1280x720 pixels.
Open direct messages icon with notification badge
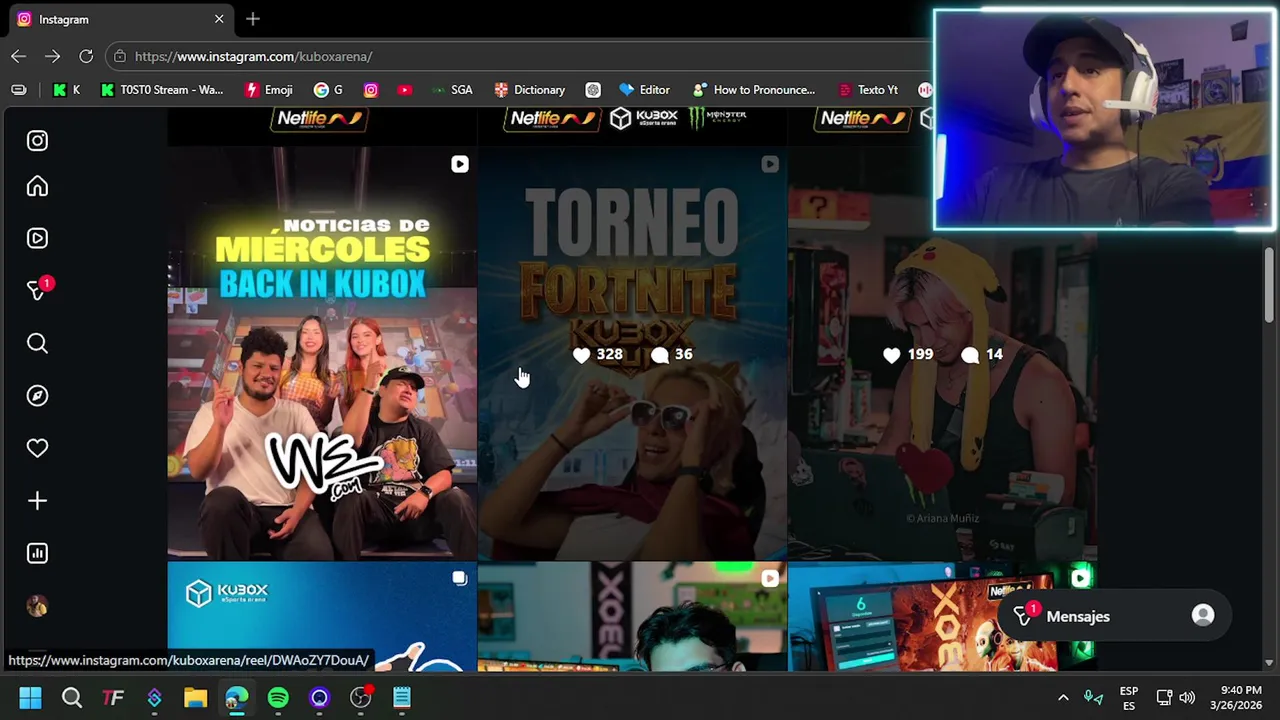pyautogui.click(x=39, y=289)
